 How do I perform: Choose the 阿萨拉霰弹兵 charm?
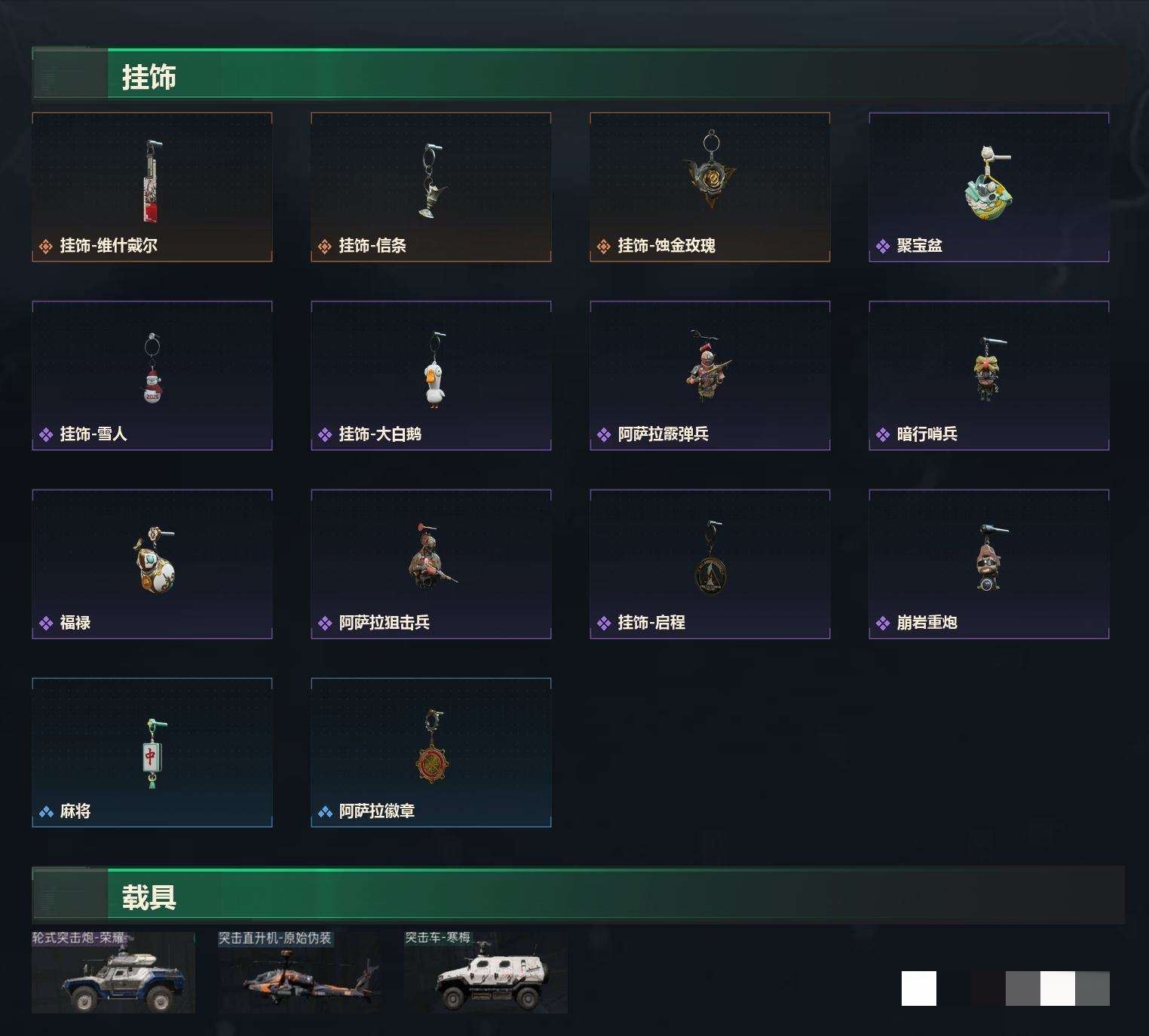710,375
